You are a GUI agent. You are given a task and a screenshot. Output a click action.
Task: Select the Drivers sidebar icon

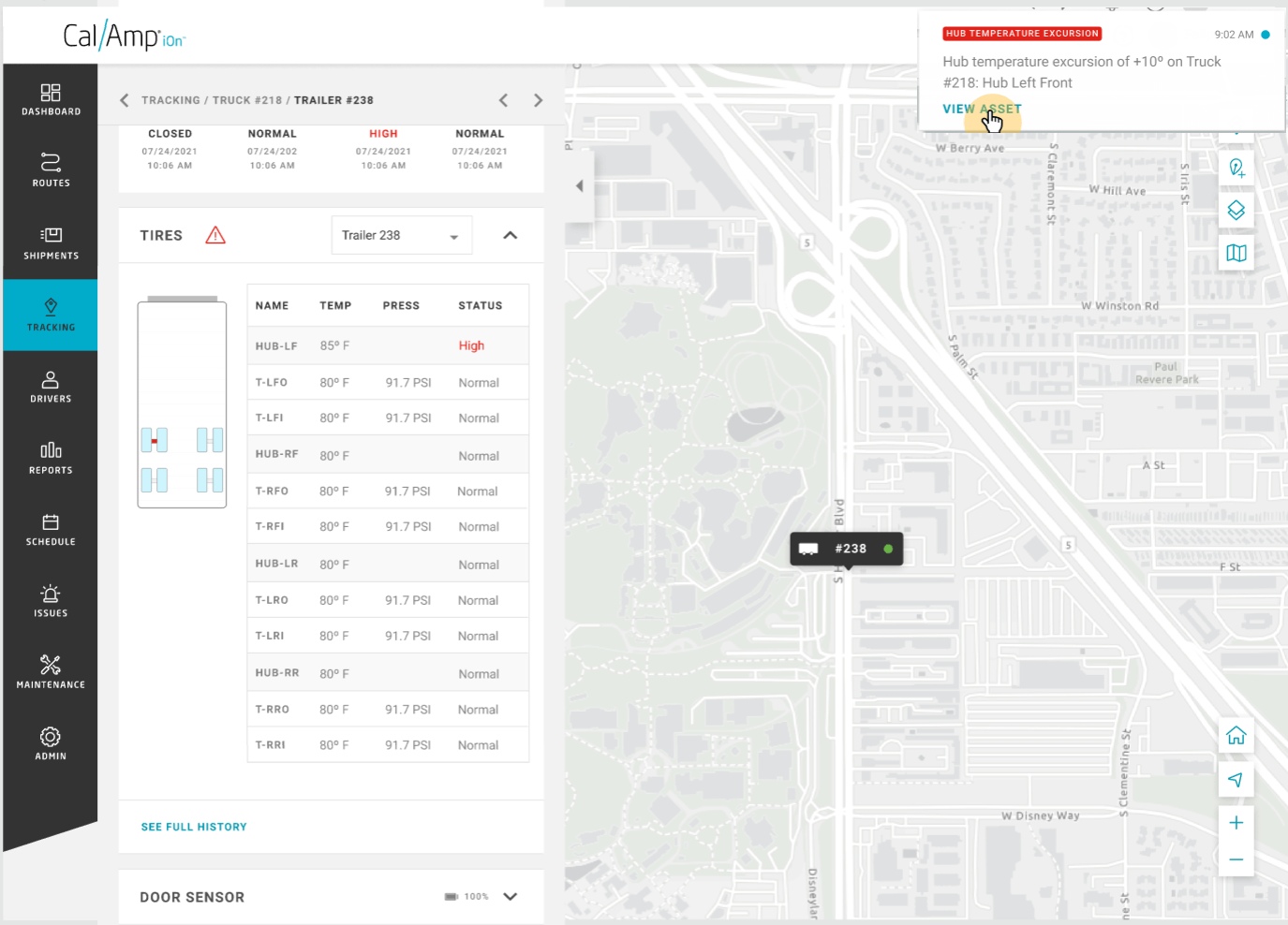[51, 380]
